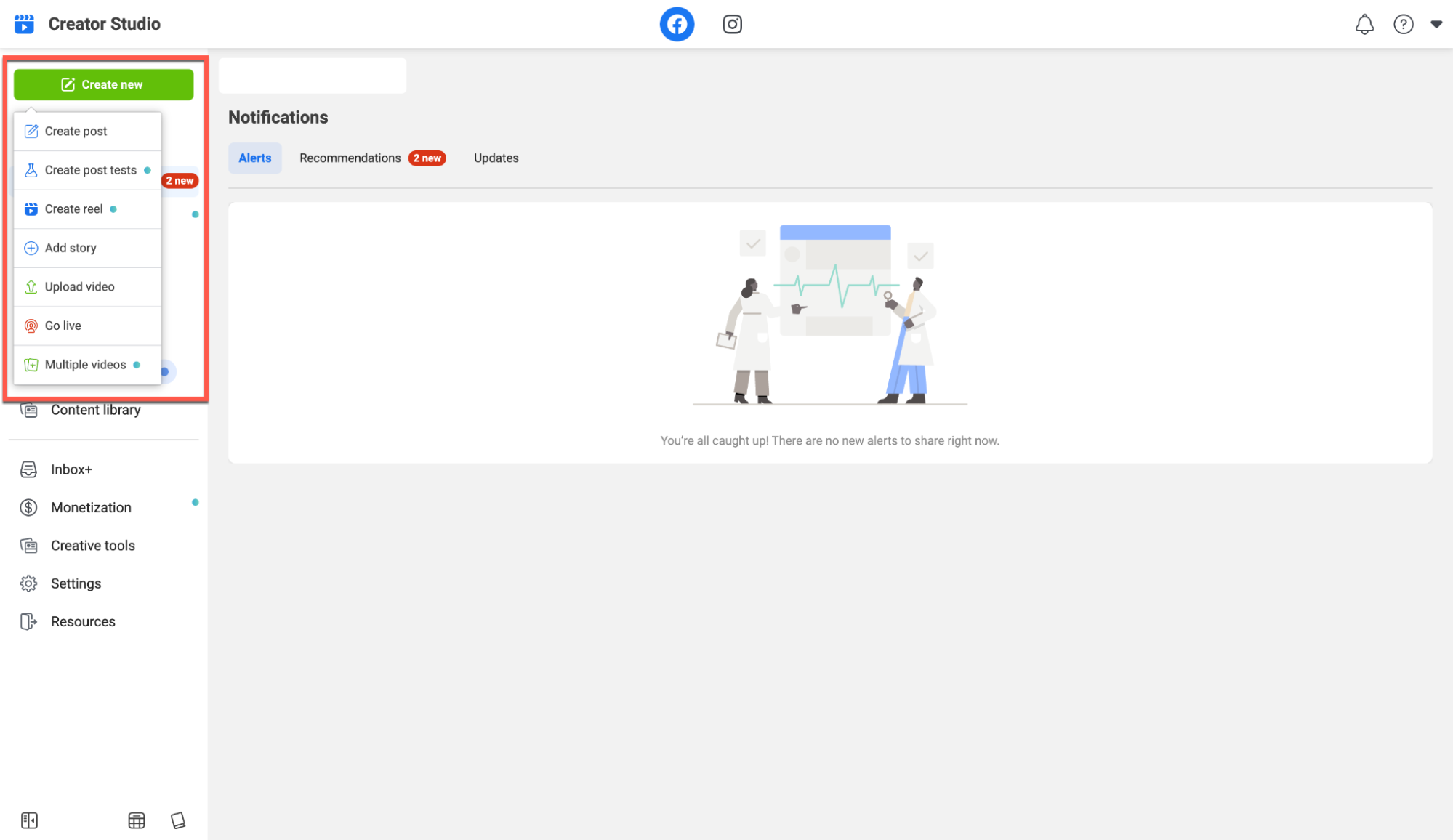This screenshot has width=1453, height=840.
Task: Click the Create reel icon
Action: click(31, 208)
